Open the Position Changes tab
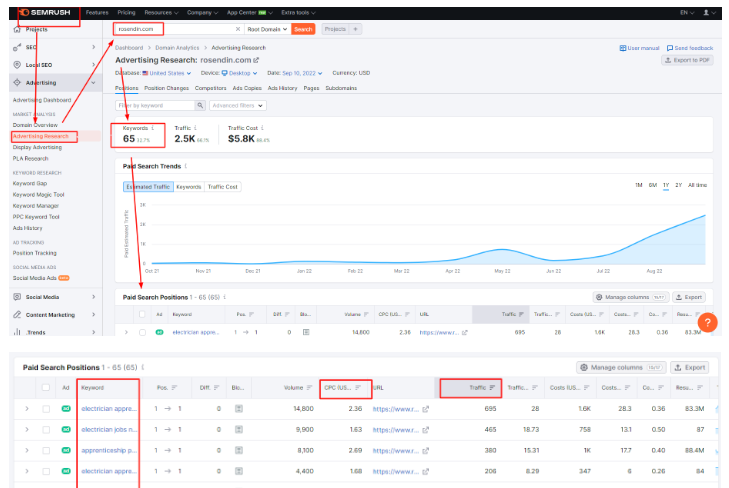This screenshot has height=488, width=729. pyautogui.click(x=166, y=88)
